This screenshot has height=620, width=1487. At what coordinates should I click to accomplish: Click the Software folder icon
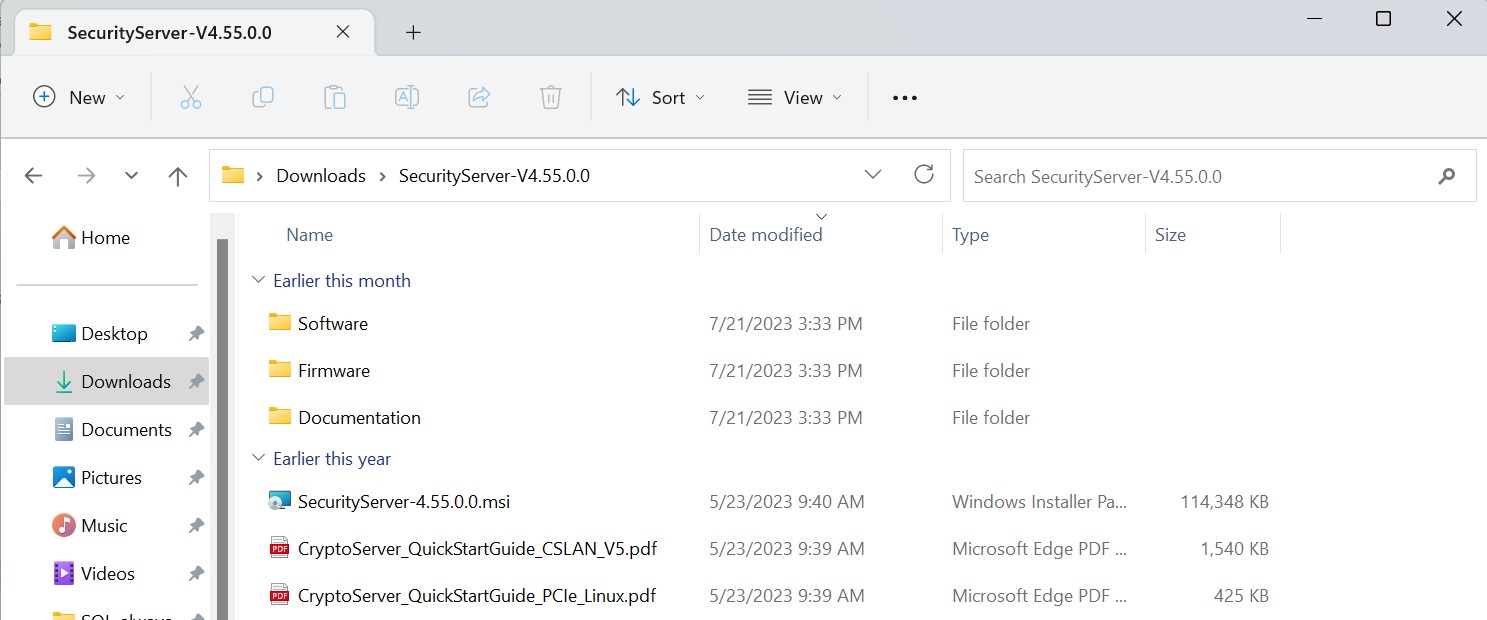pos(280,322)
